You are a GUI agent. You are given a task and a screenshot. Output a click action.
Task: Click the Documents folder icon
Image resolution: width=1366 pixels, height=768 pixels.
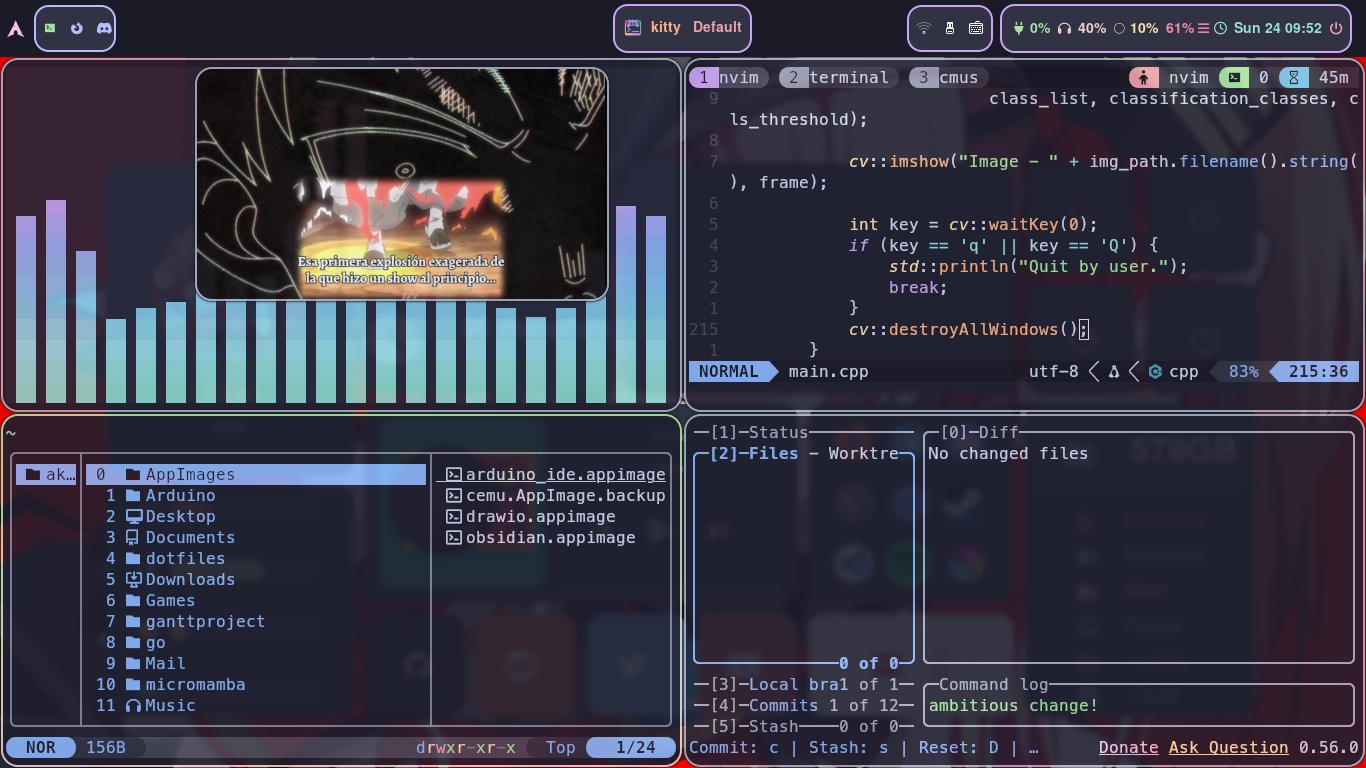[133, 537]
